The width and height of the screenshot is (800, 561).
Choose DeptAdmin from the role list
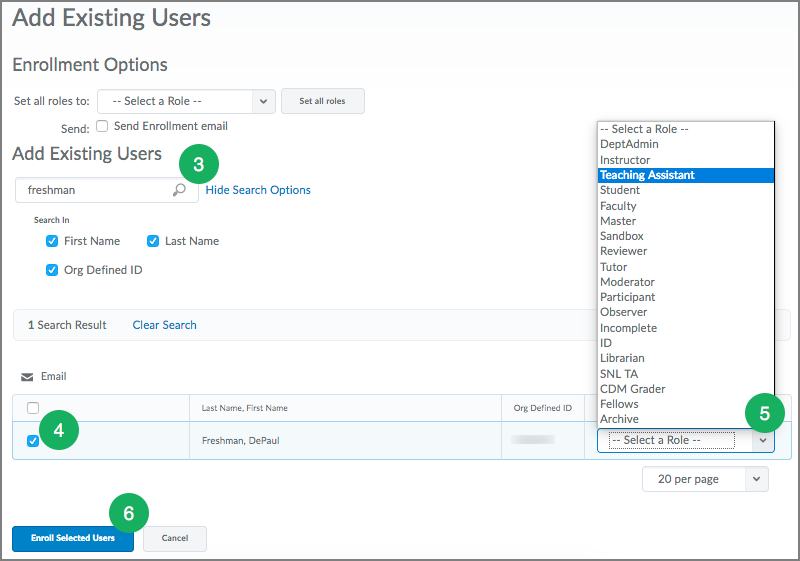(x=686, y=144)
